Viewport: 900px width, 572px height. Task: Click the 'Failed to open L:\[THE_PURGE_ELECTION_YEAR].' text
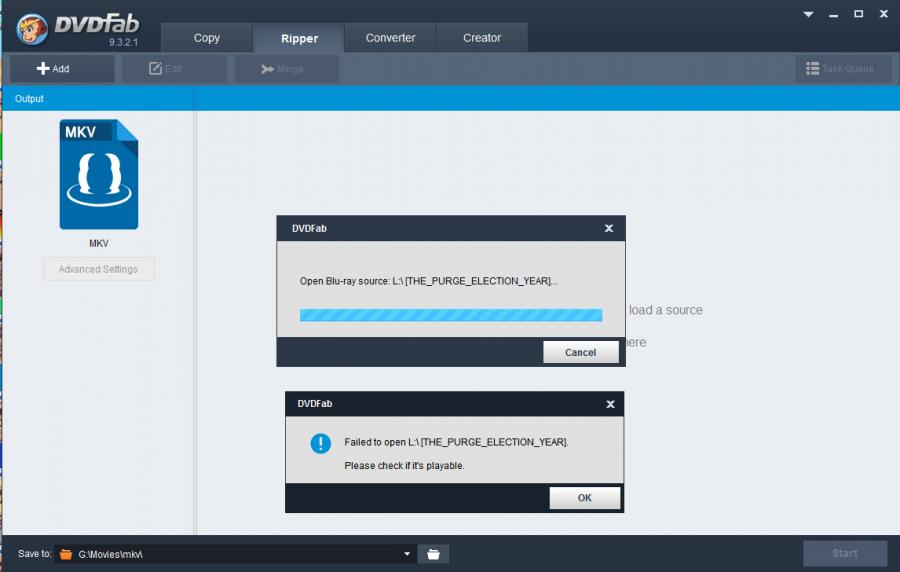coord(456,442)
